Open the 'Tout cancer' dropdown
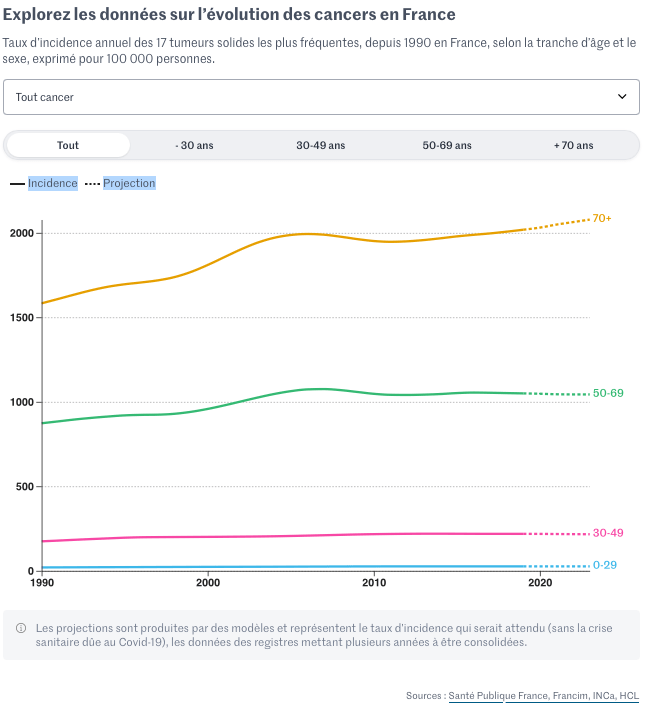This screenshot has height=714, width=654. click(x=300, y=97)
